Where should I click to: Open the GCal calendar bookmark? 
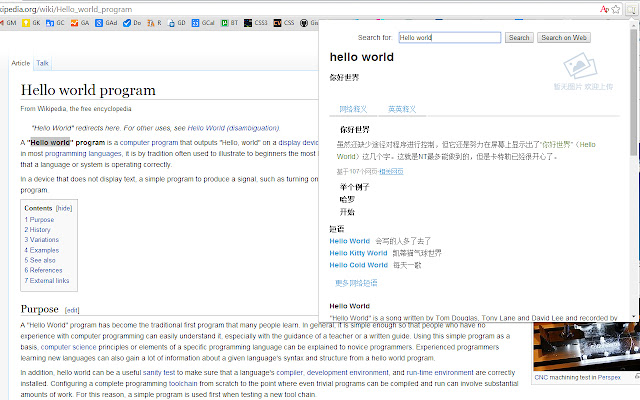pos(203,23)
